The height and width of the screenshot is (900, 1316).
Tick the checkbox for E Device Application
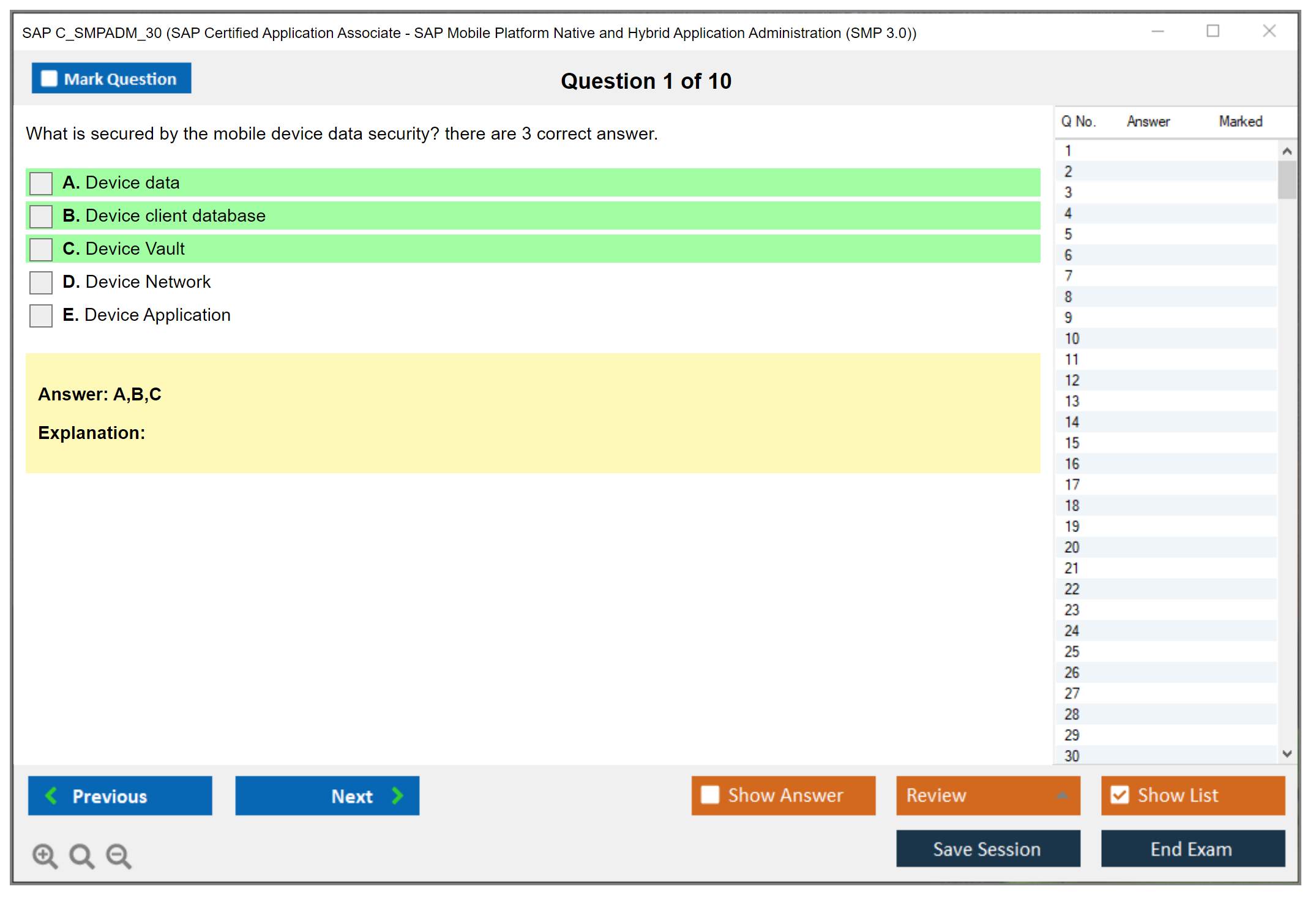pos(41,315)
